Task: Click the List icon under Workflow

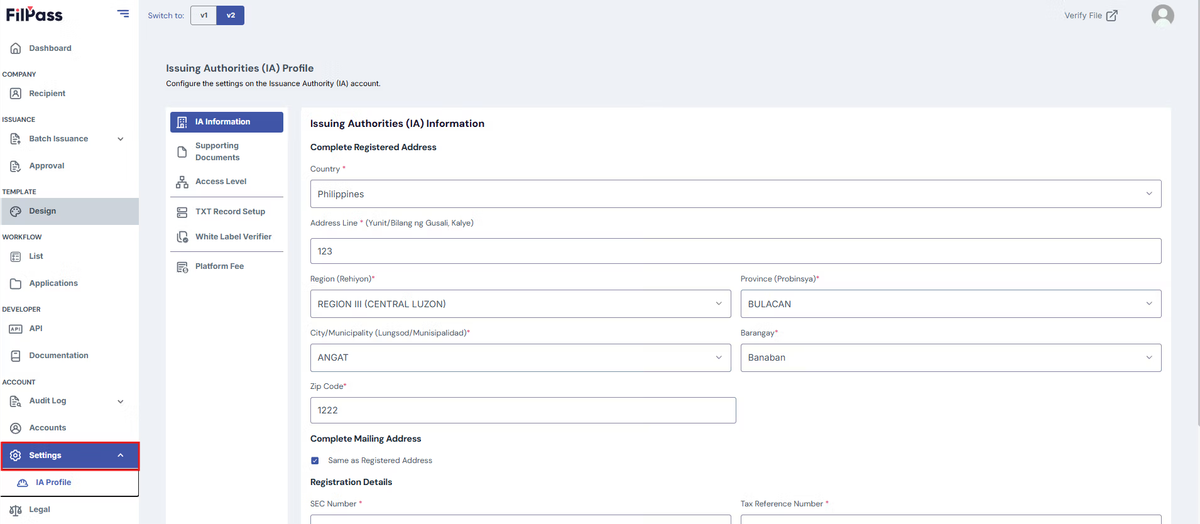Action: point(15,256)
